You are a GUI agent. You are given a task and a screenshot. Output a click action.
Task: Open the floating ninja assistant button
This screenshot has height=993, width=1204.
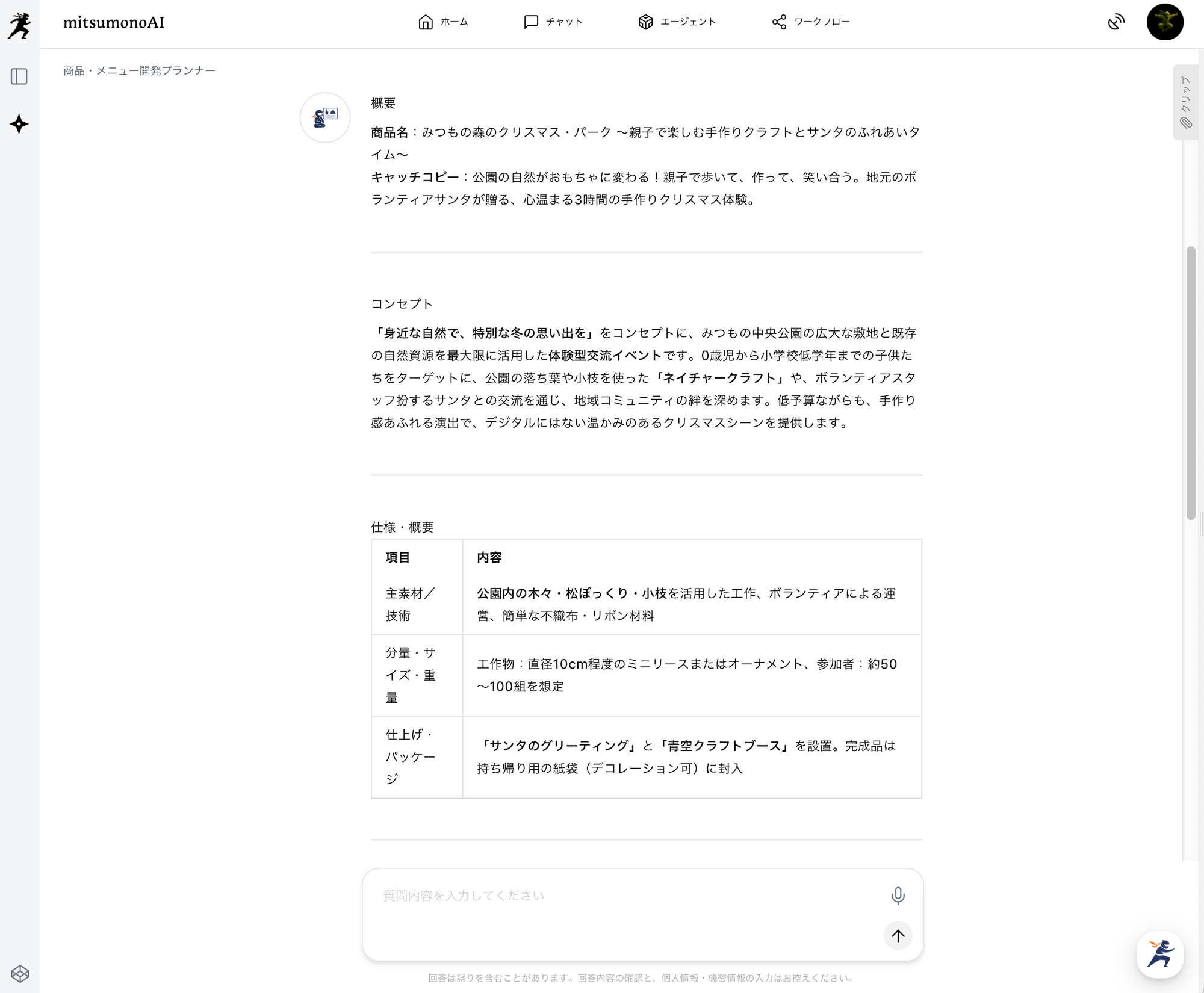click(x=1159, y=954)
